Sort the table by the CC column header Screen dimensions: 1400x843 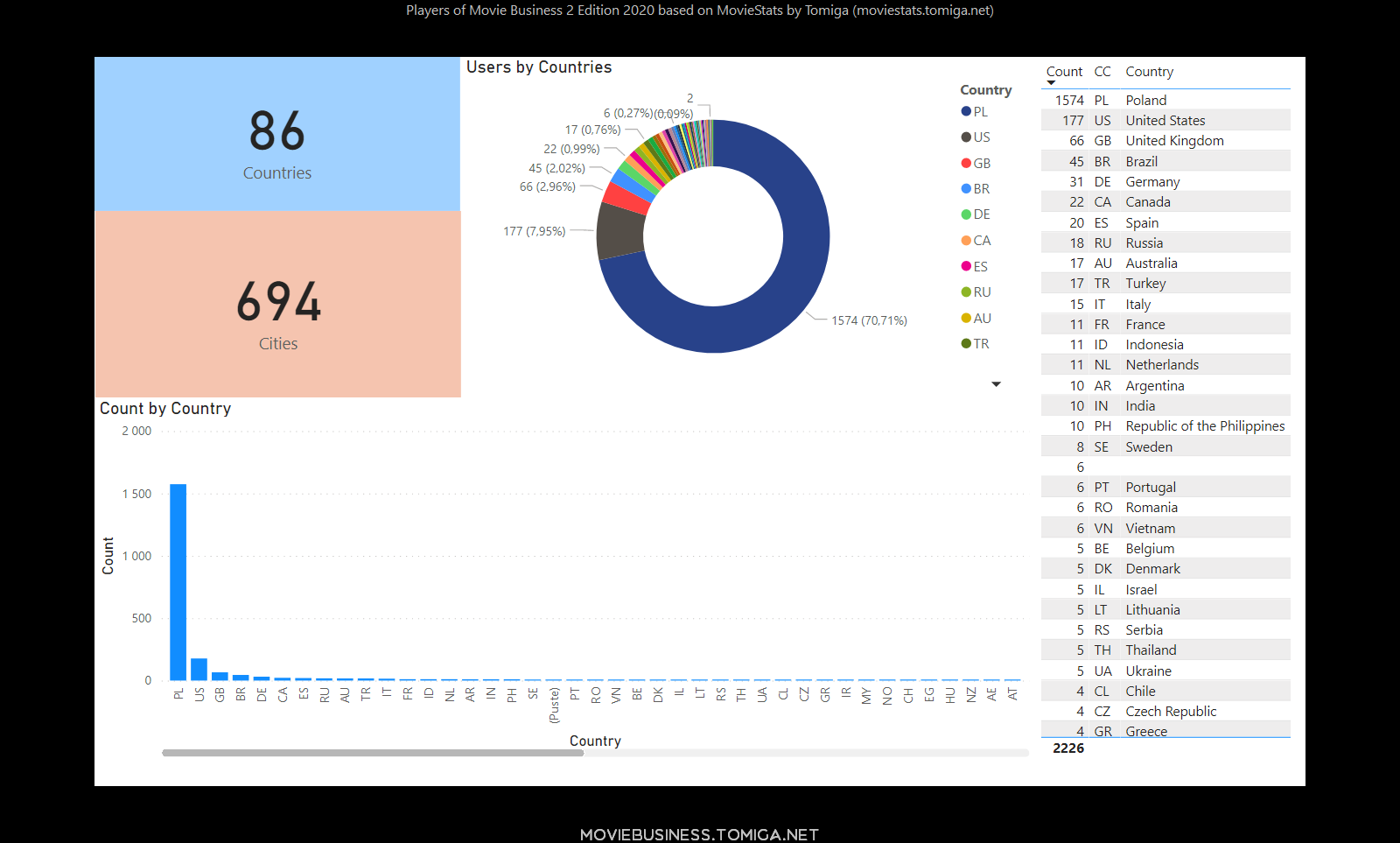[x=1102, y=72]
